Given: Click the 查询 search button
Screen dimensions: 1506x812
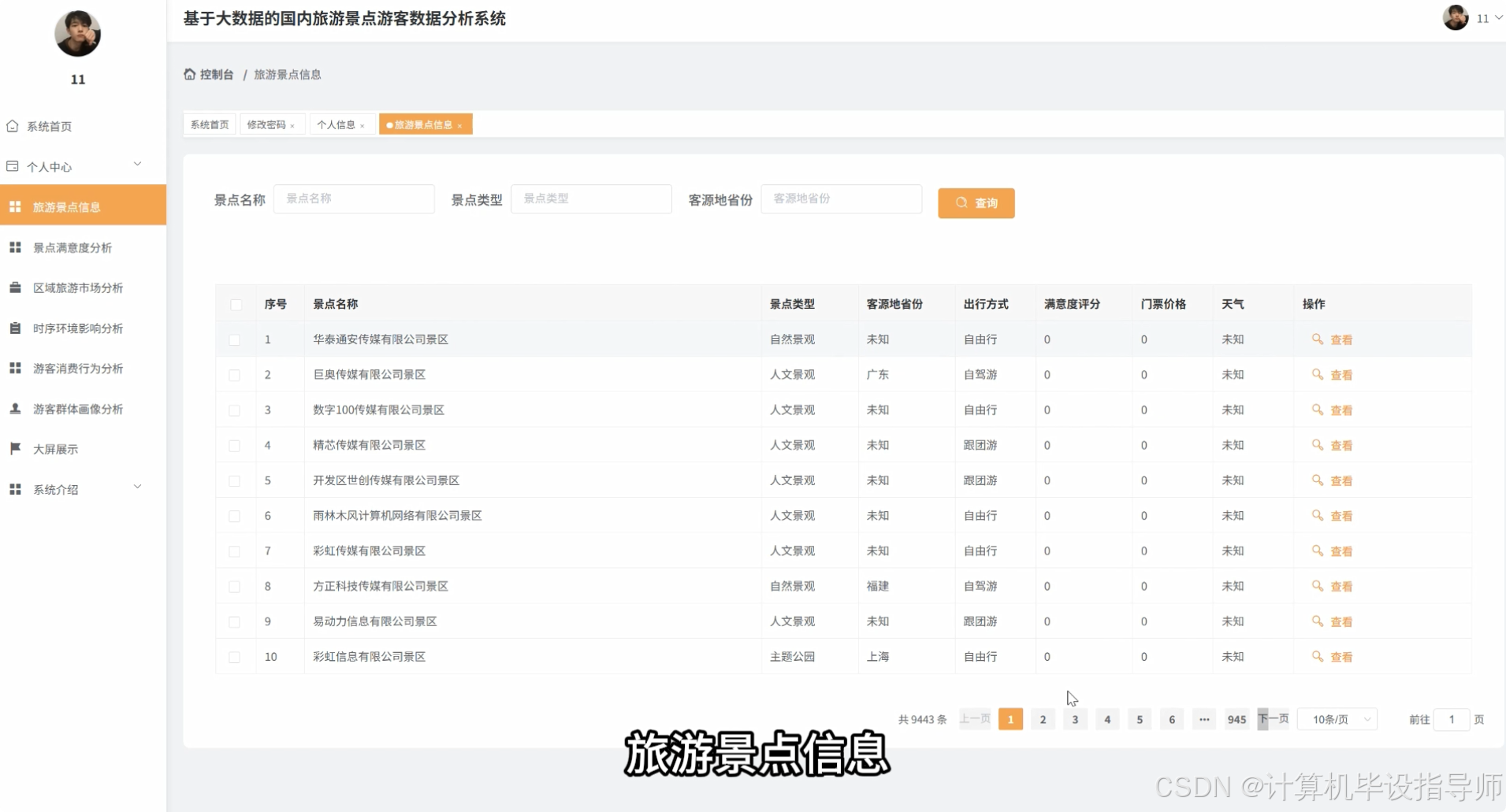Looking at the screenshot, I should click(x=976, y=202).
